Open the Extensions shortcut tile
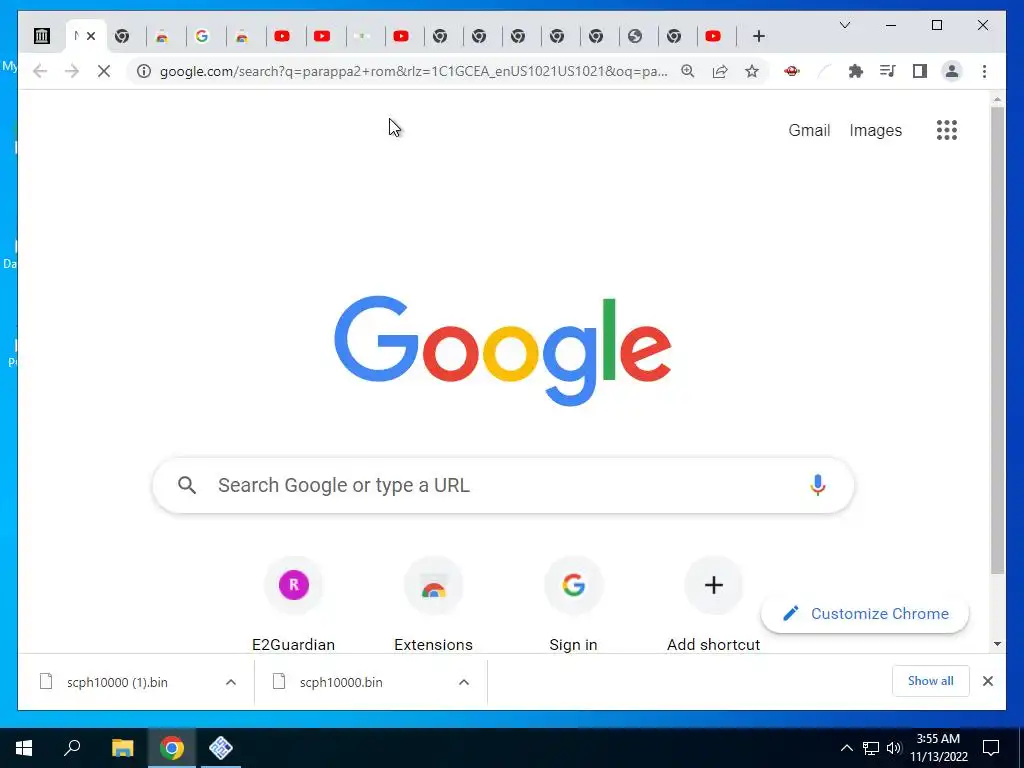Viewport: 1024px width, 768px height. pyautogui.click(x=433, y=604)
